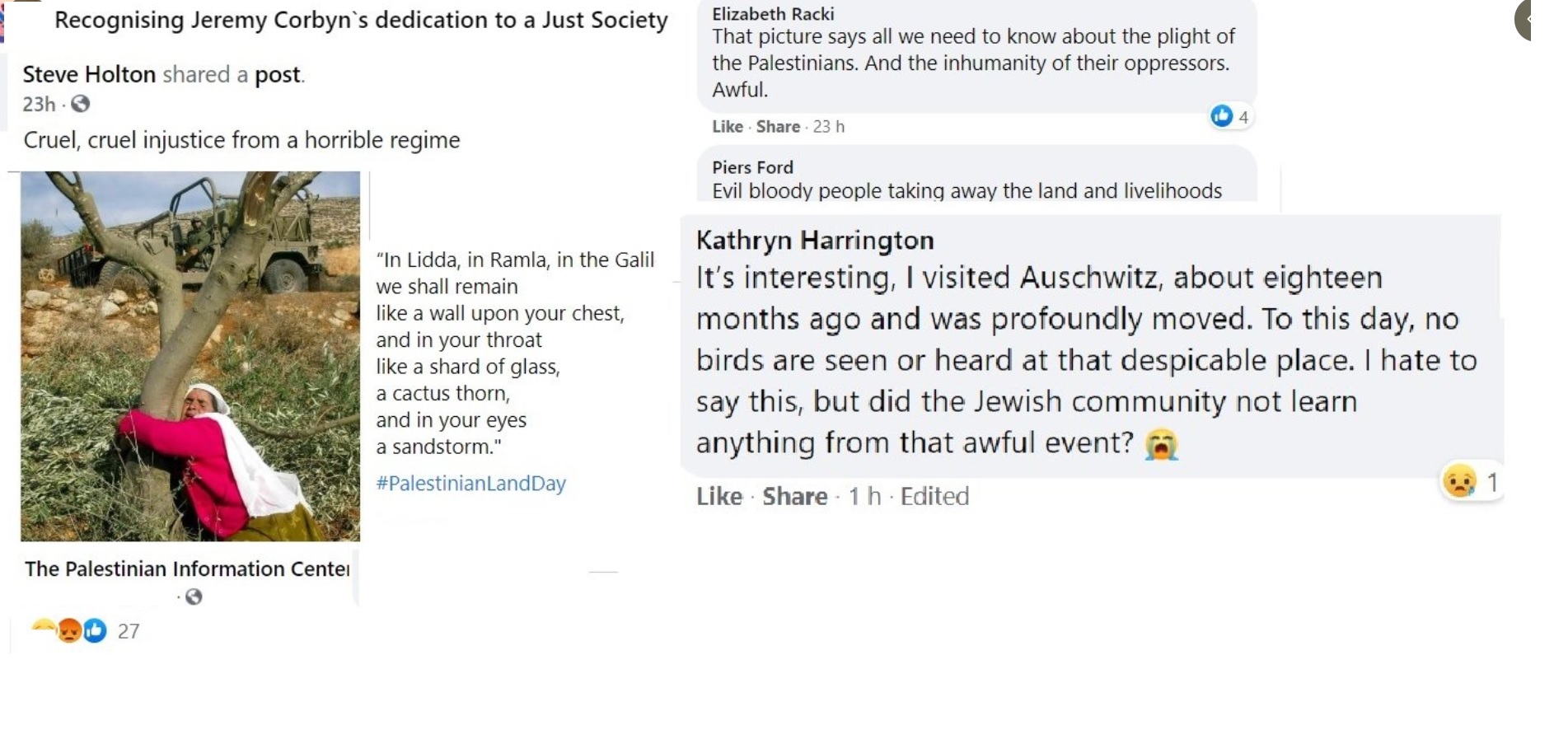Click the sad reaction on Kathryn Harrington's comment
The width and height of the screenshot is (1568, 730).
(x=1459, y=482)
